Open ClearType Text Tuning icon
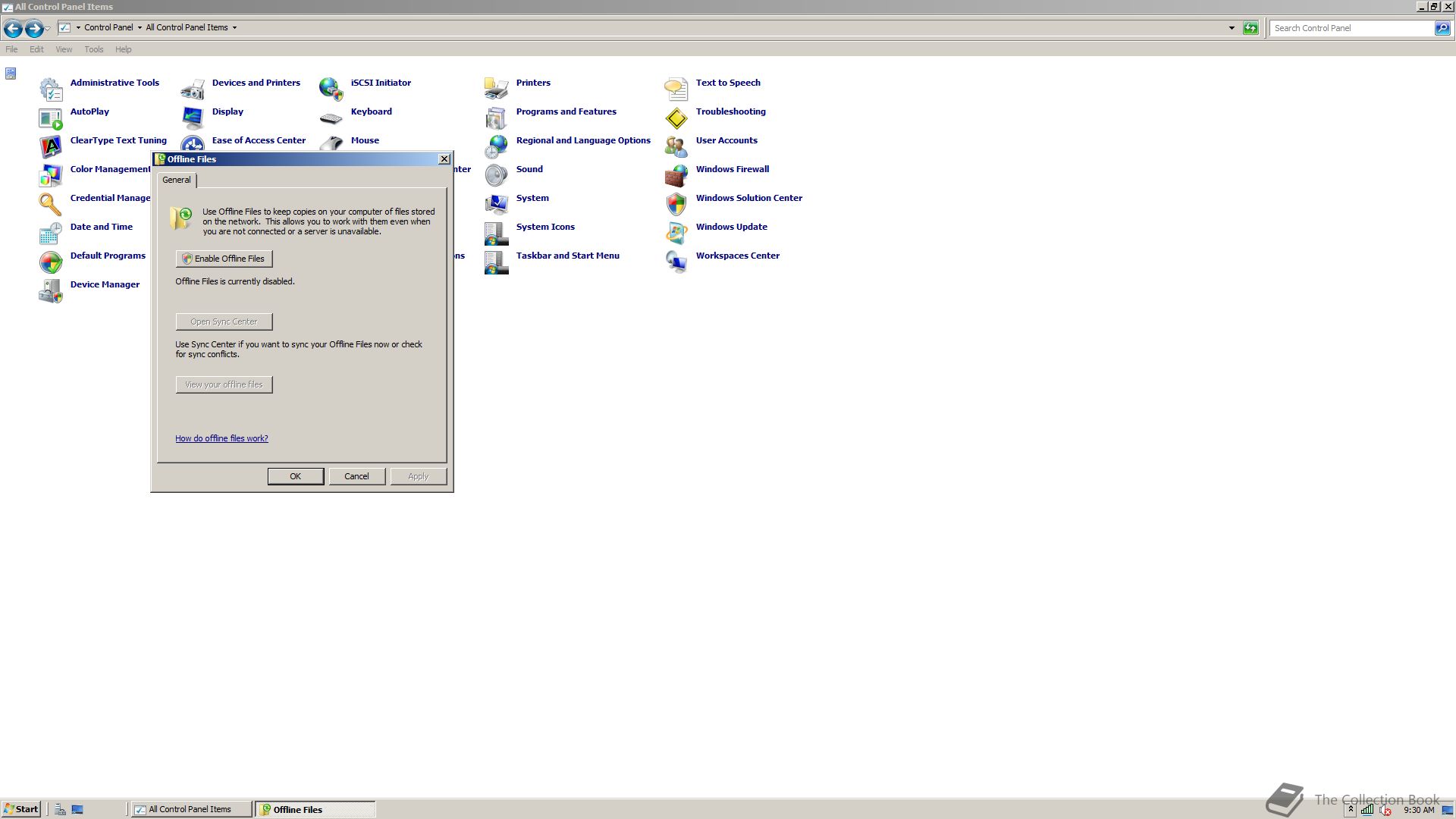 click(51, 147)
